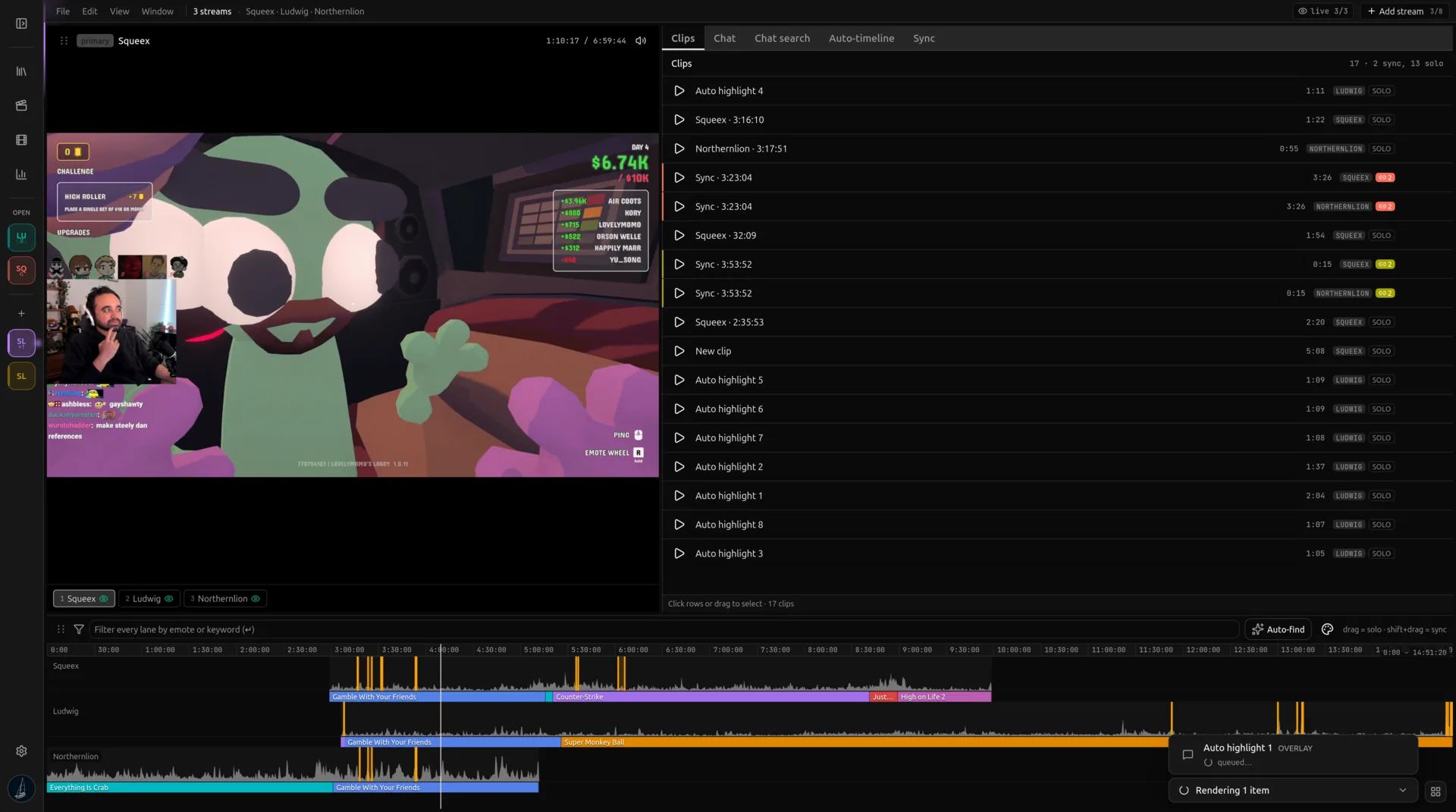The width and height of the screenshot is (1456, 812).
Task: Select the purple SL project icon
Action: (21, 343)
